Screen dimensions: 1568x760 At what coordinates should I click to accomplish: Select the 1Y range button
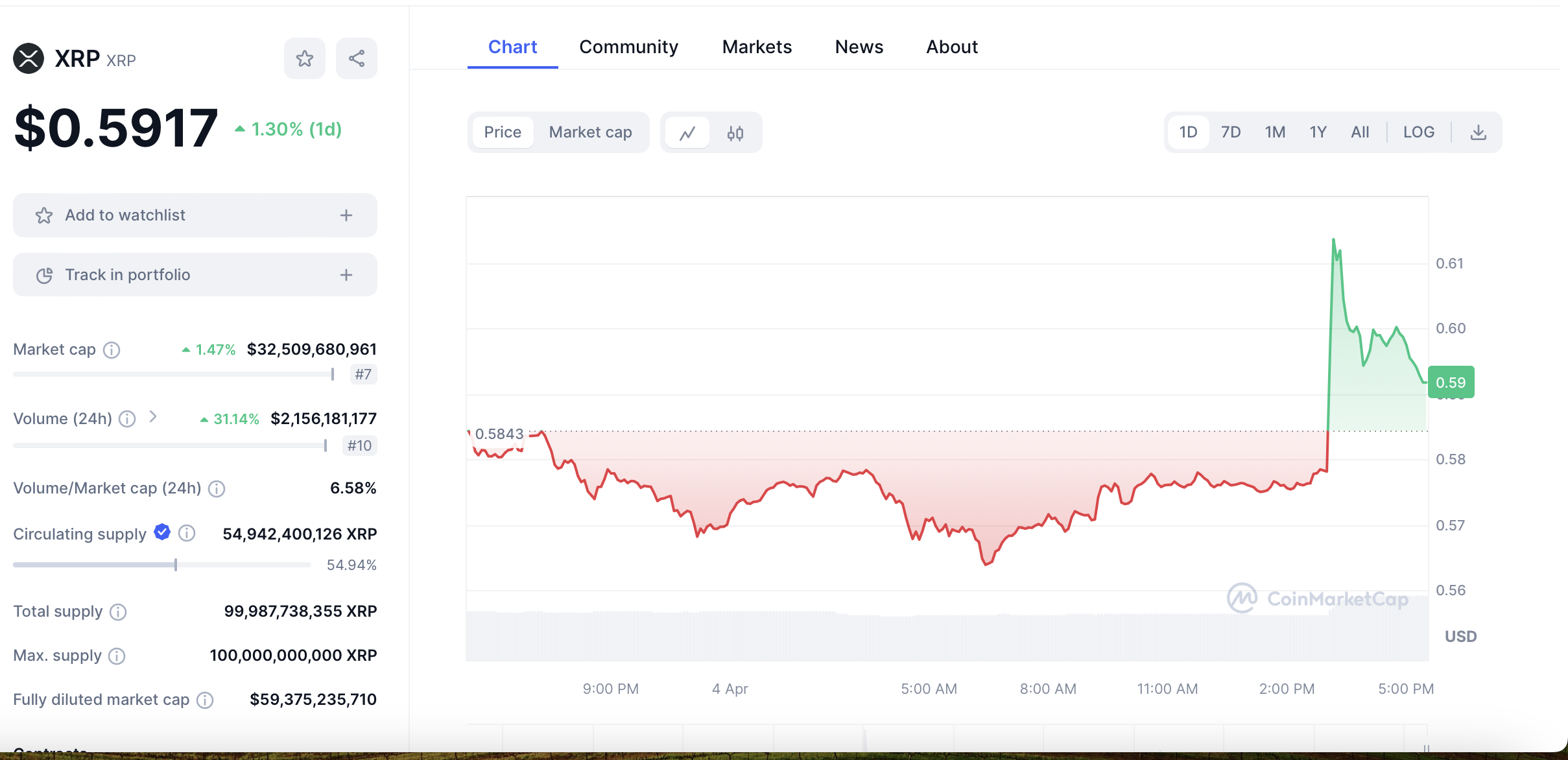coord(1317,132)
